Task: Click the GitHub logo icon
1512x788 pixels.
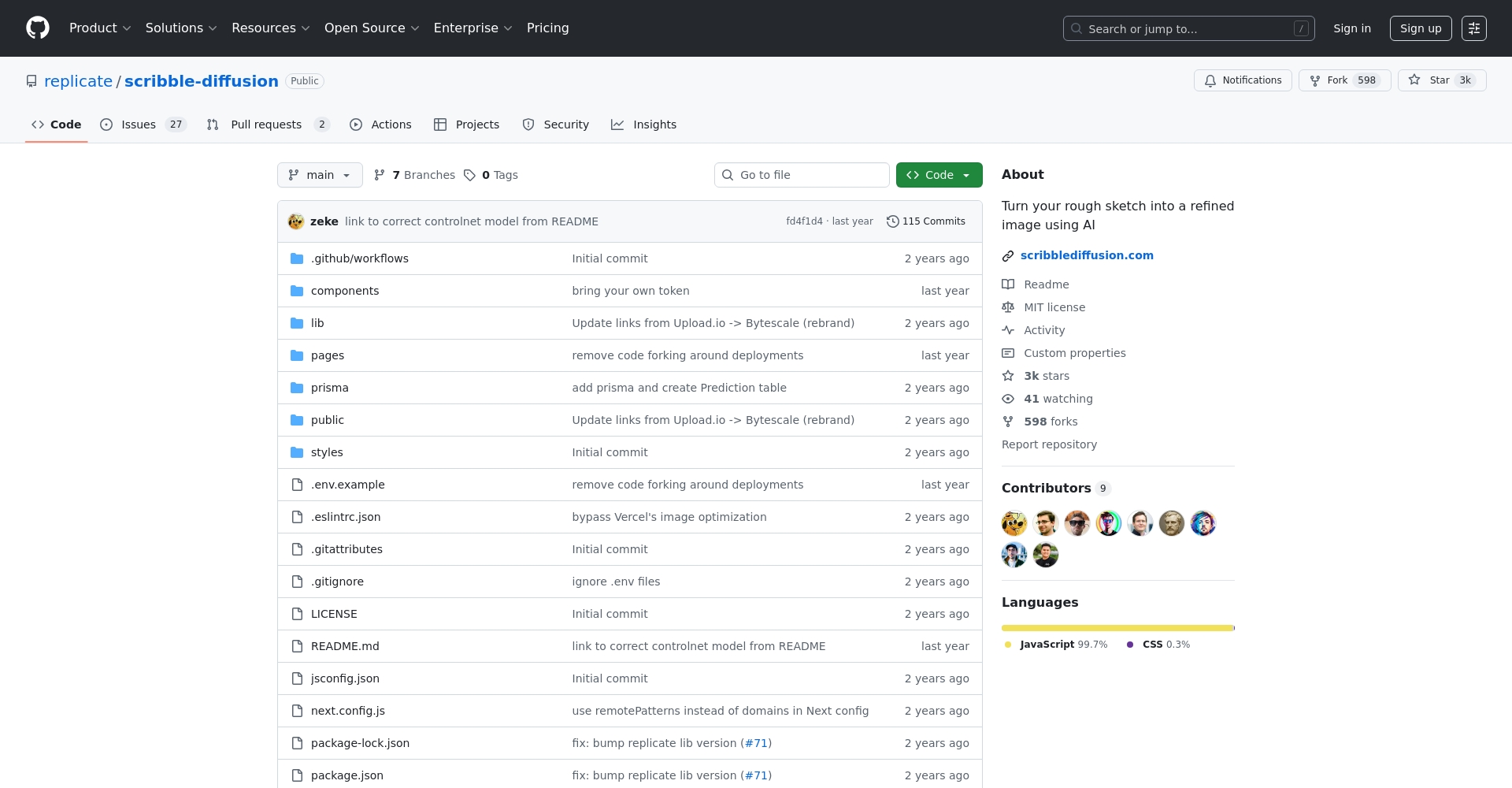Action: 38,28
